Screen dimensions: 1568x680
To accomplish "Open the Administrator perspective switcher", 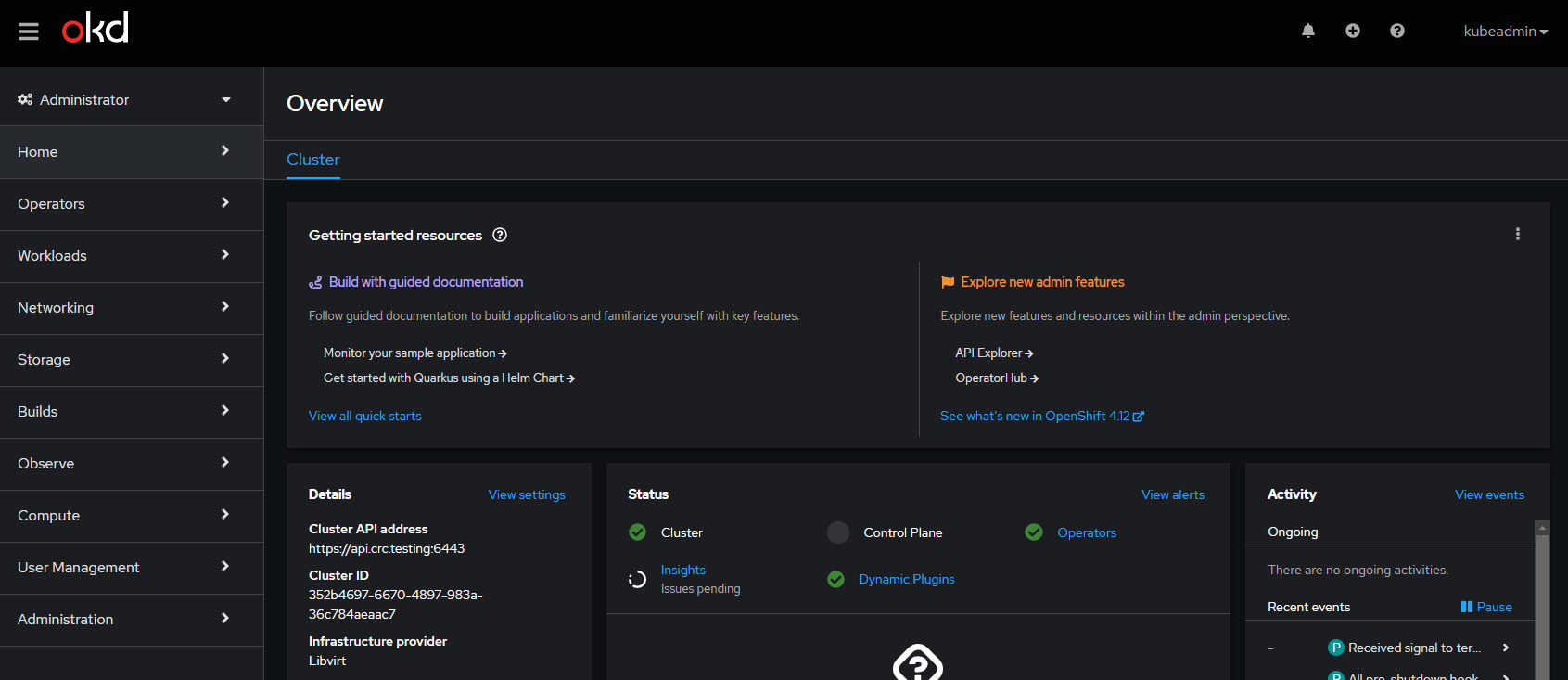I will [x=124, y=99].
